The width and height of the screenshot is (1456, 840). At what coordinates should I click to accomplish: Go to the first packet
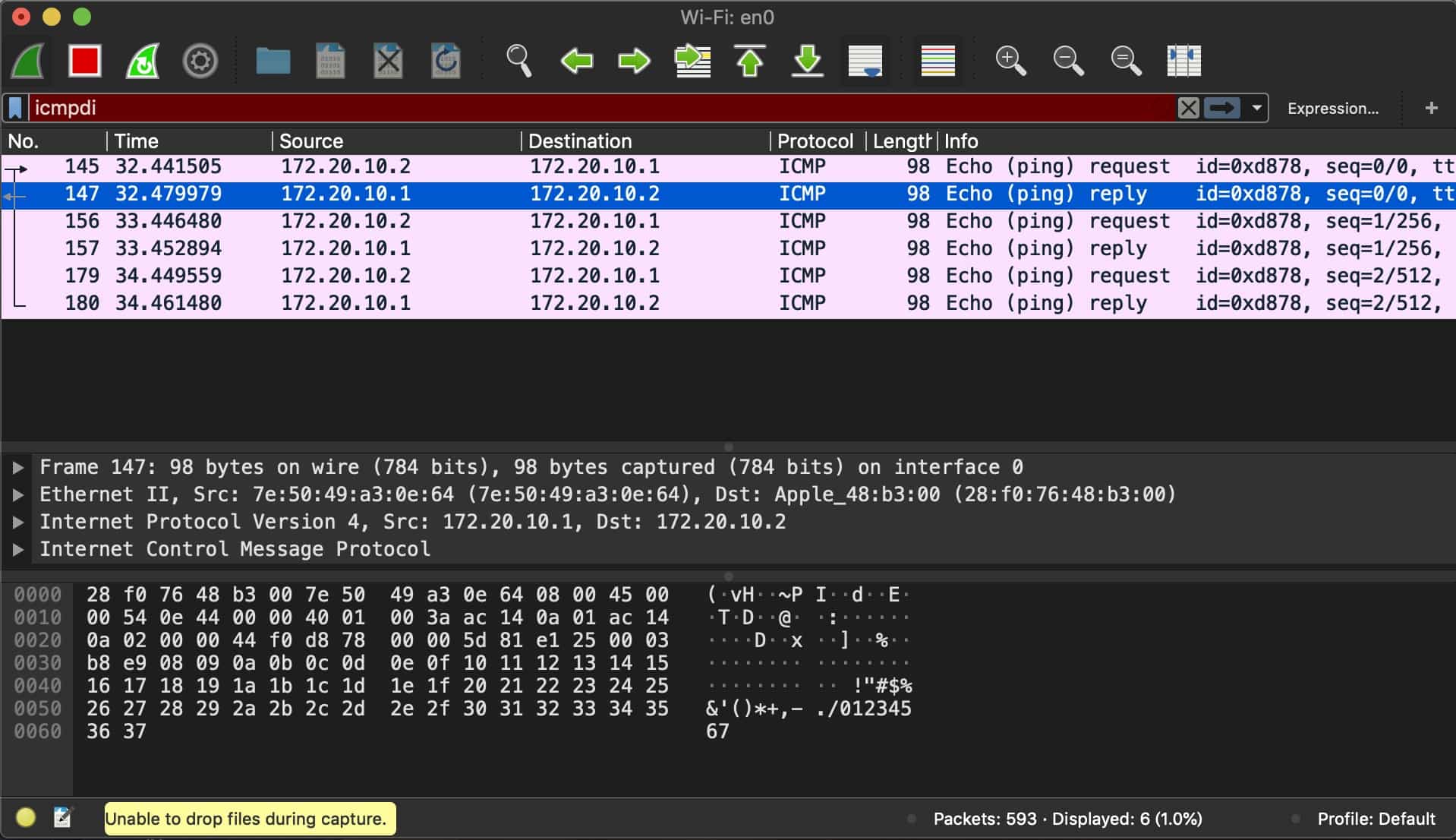750,61
